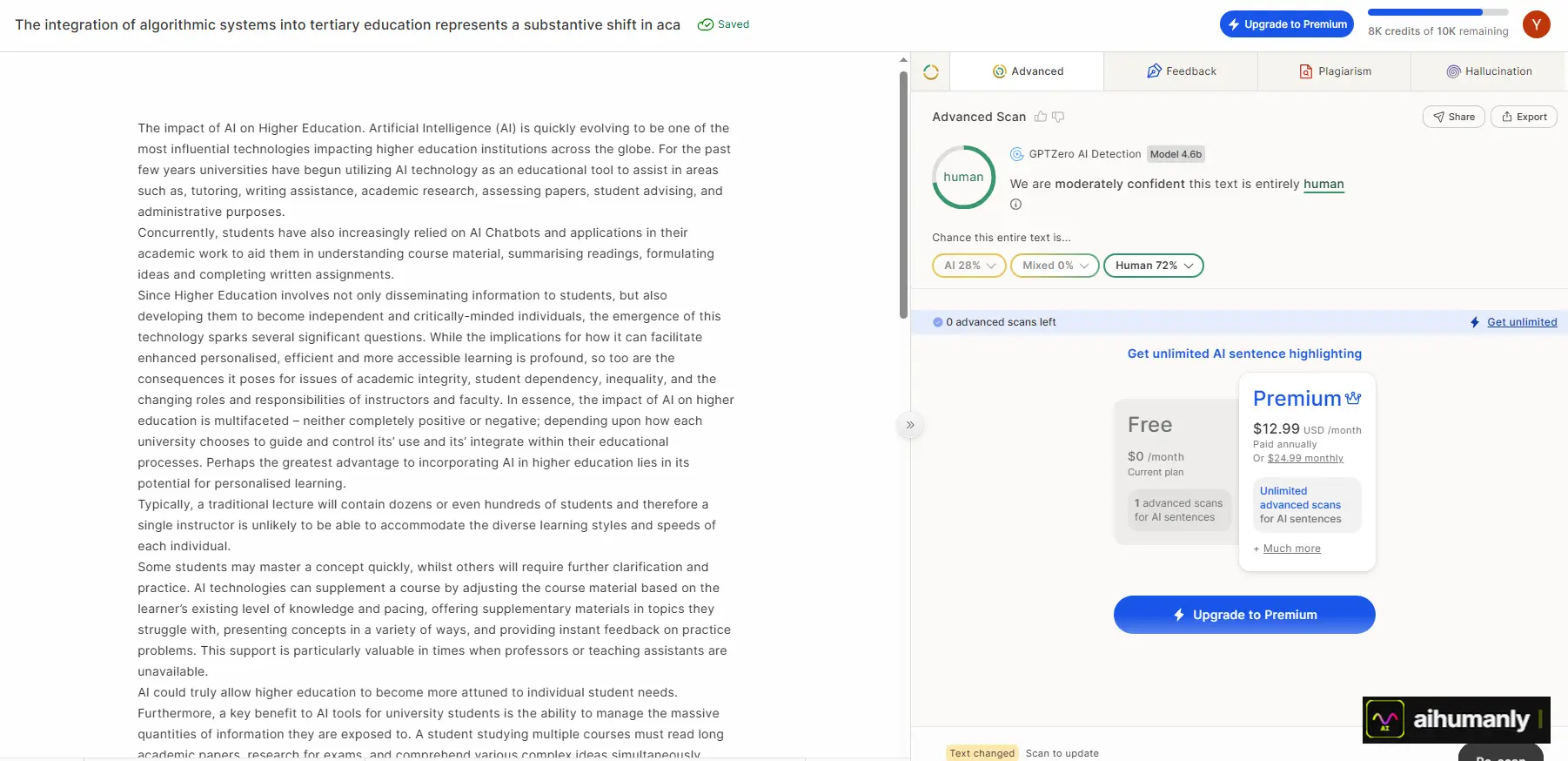Viewport: 1568px width, 761px height.
Task: Click the Share button
Action: tap(1454, 117)
